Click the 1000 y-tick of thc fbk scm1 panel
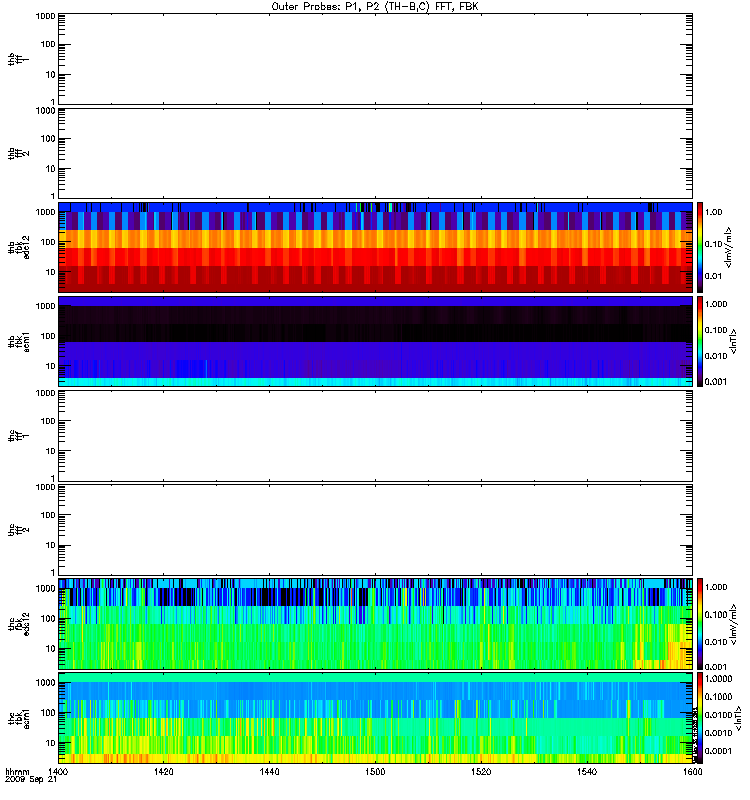The height and width of the screenshot is (800, 750). [45, 683]
